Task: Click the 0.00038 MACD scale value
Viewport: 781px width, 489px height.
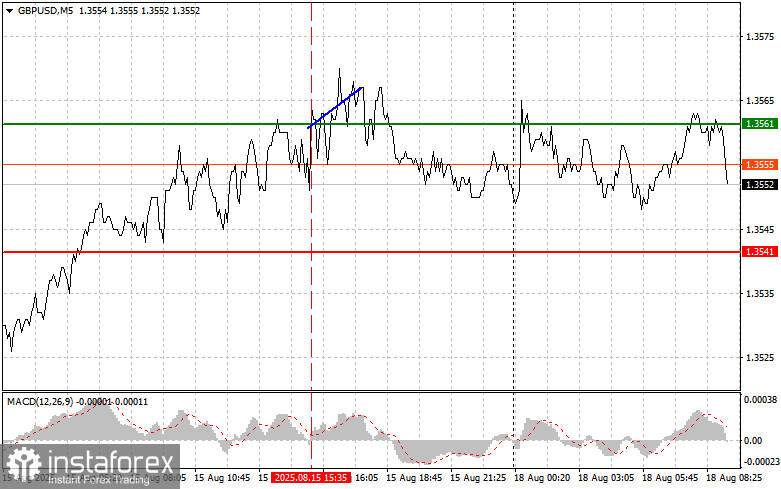Action: [760, 400]
